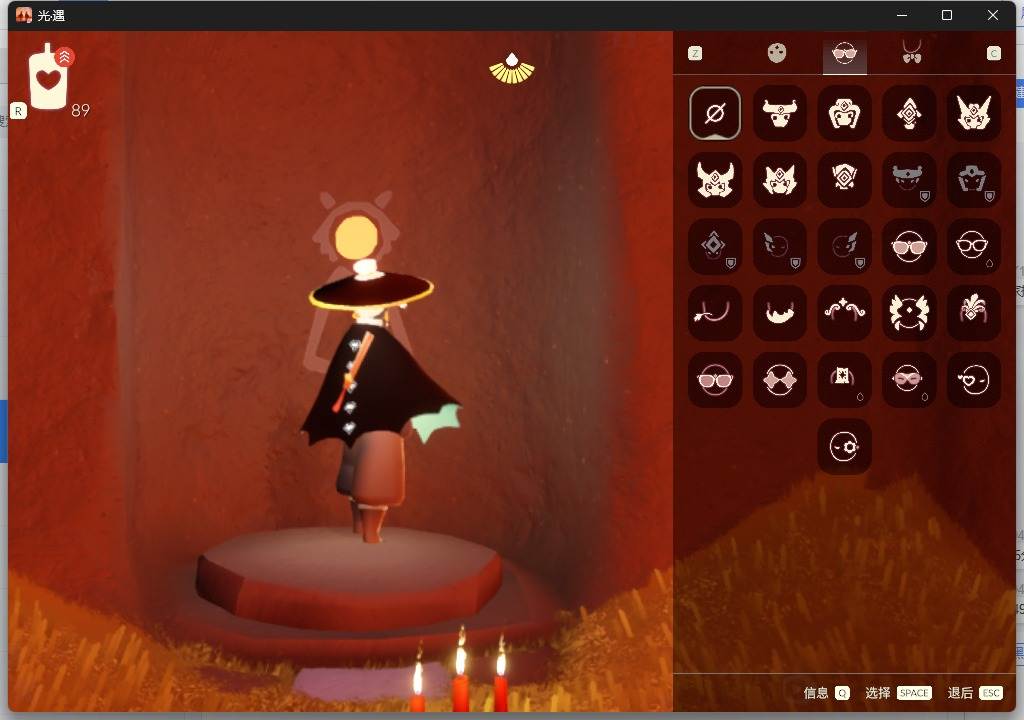Close the 光遇 window
Image resolution: width=1024 pixels, height=720 pixels.
tap(993, 15)
